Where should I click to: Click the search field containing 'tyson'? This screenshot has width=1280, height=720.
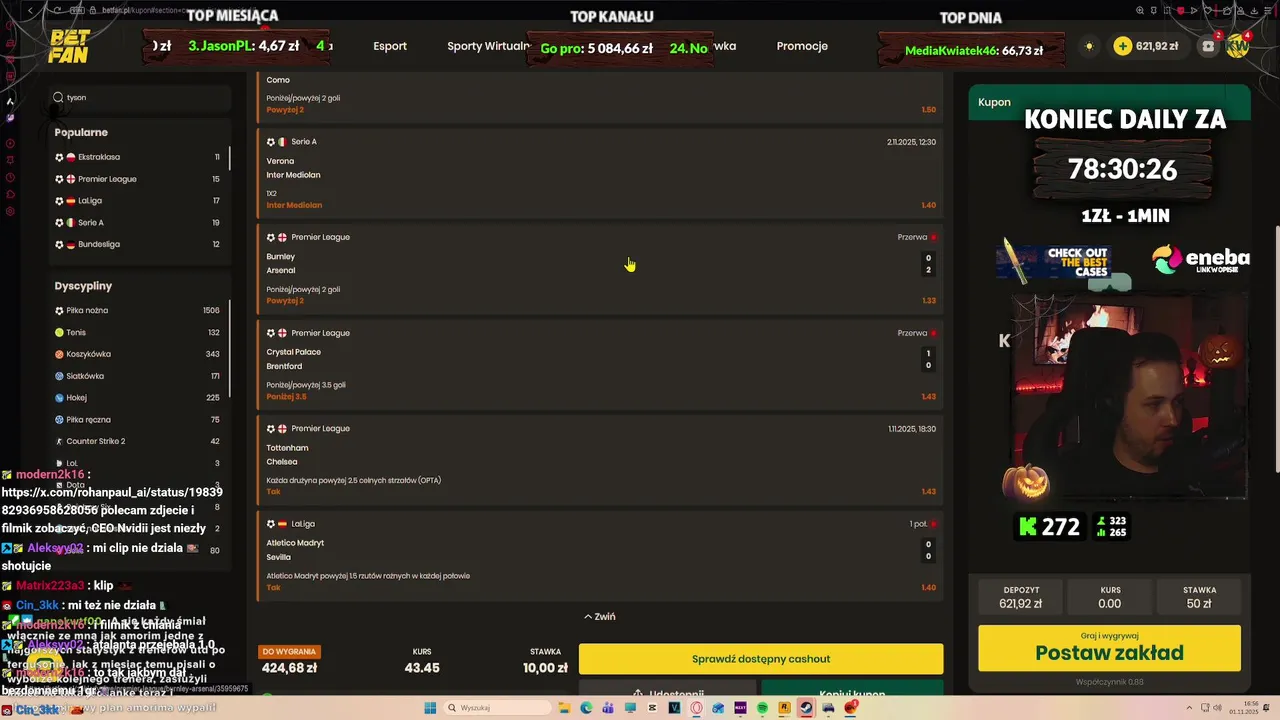(x=140, y=98)
